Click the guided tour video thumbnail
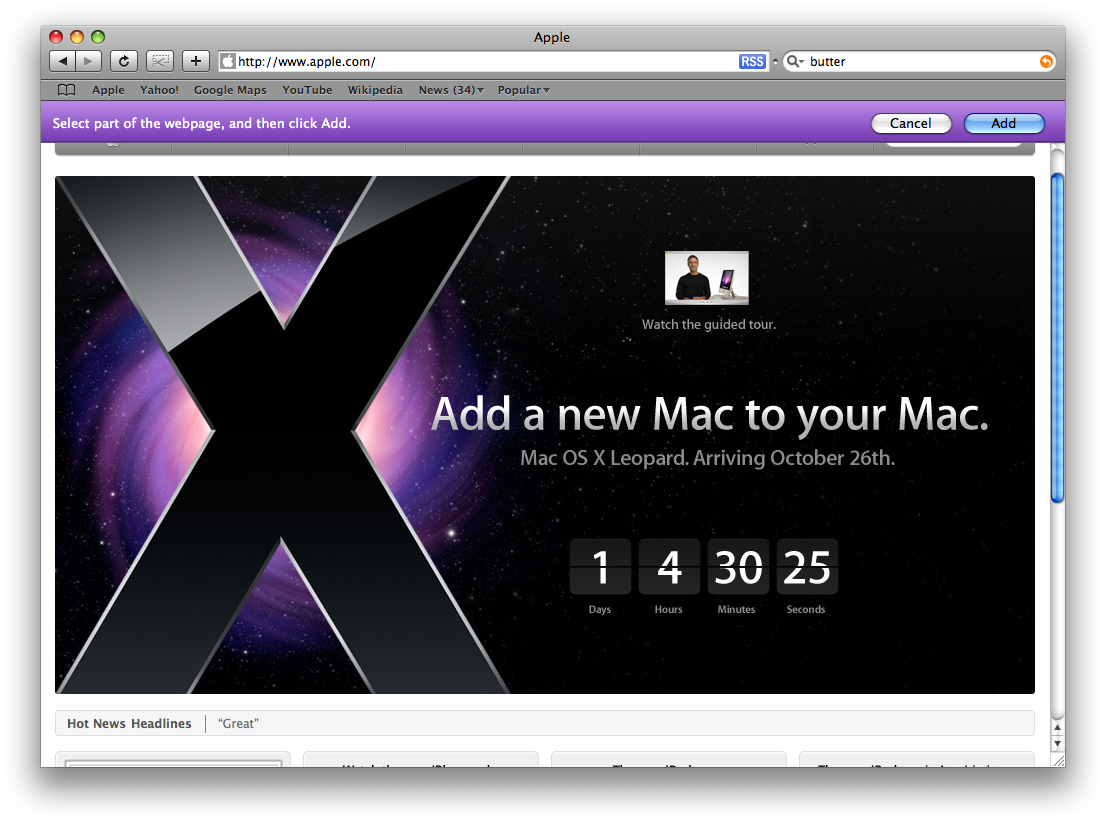Viewport: 1106px width, 823px height. click(x=707, y=278)
